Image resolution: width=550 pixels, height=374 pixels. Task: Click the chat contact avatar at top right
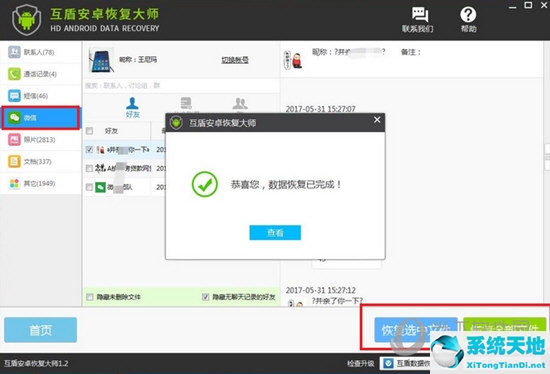(x=293, y=60)
